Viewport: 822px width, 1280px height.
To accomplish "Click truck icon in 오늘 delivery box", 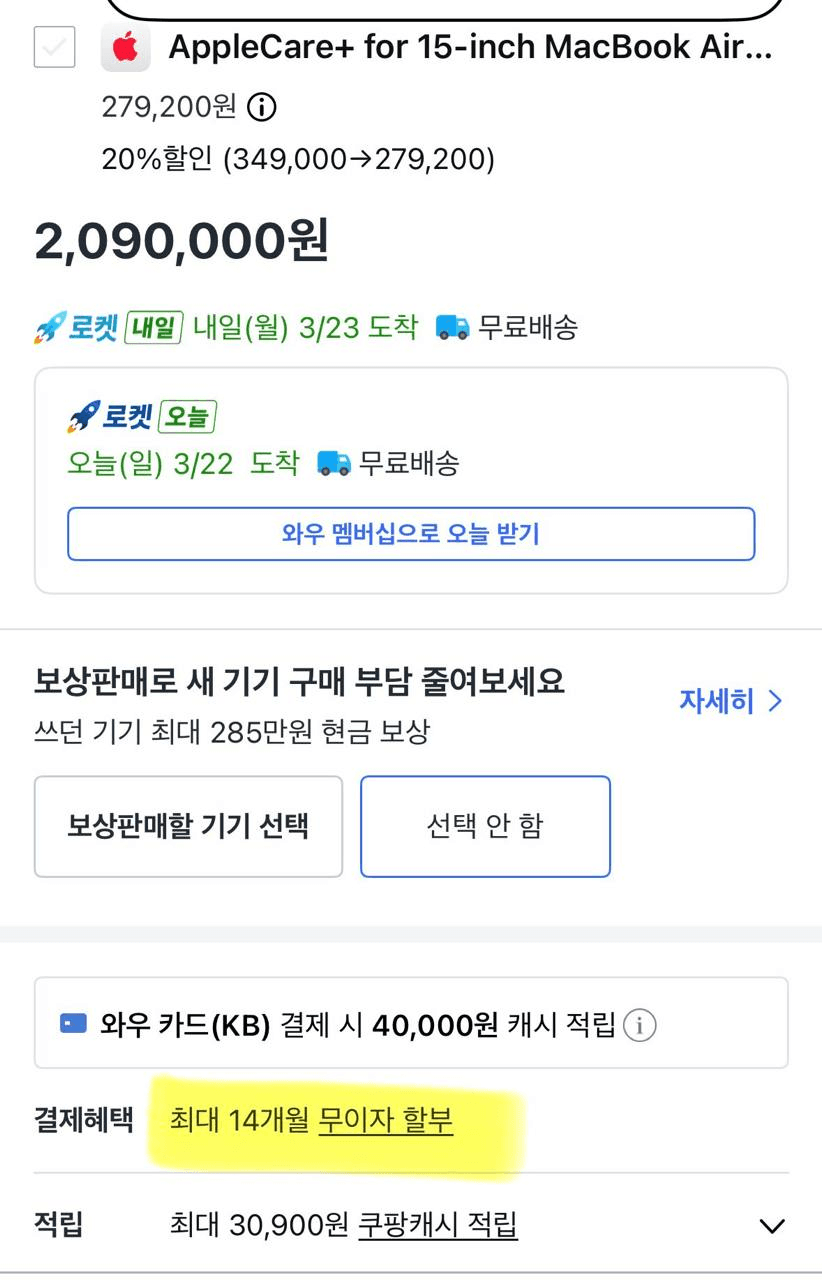I will pyautogui.click(x=334, y=463).
